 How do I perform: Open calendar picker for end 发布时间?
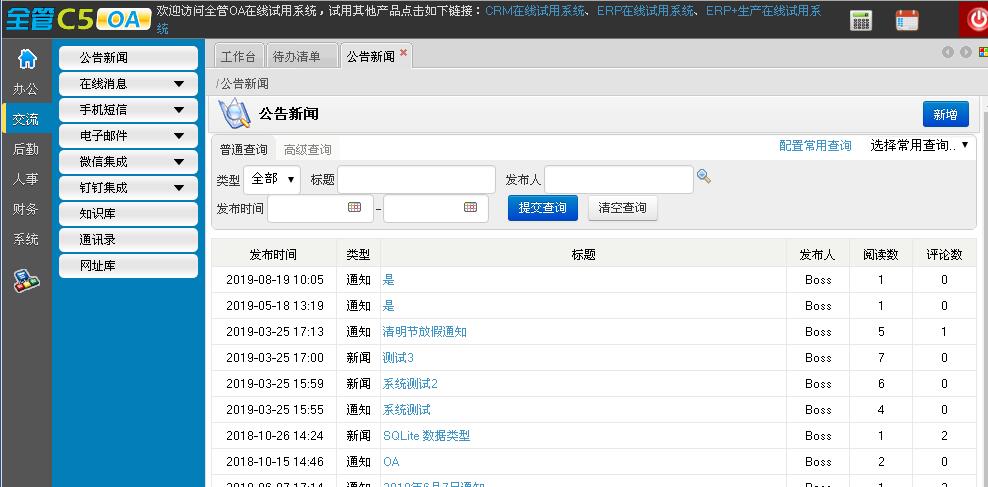point(470,207)
